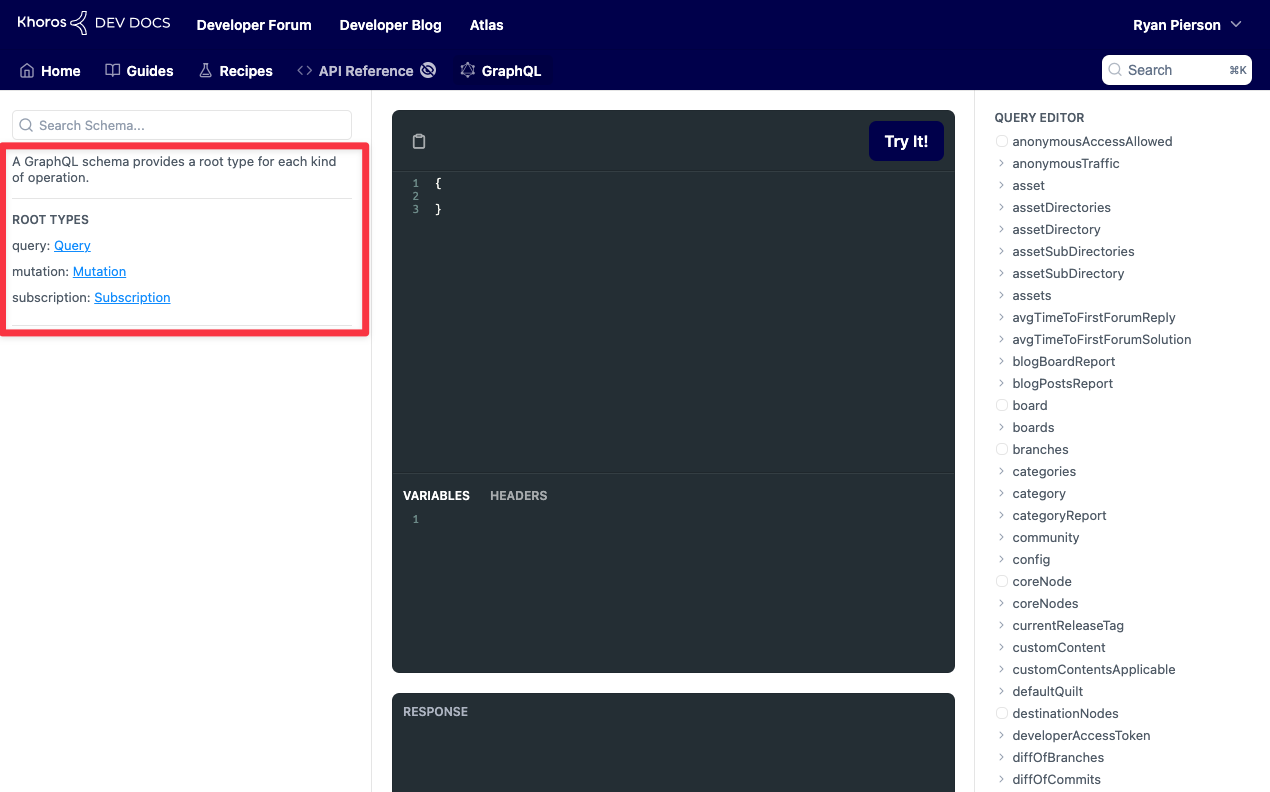This screenshot has width=1270, height=792.
Task: Expand the config field
Action: (1002, 560)
